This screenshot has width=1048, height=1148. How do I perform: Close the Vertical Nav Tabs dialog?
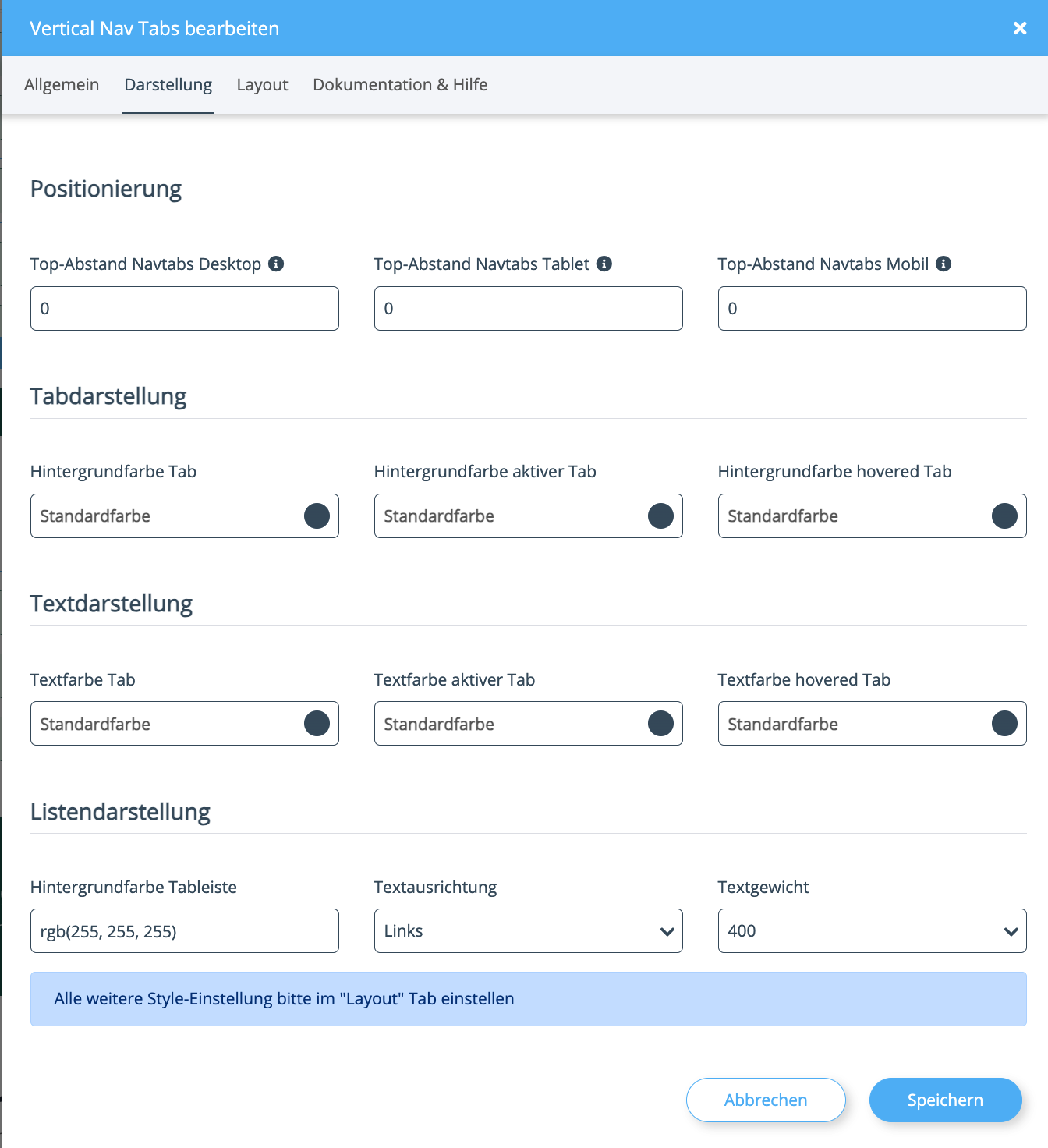(1020, 28)
